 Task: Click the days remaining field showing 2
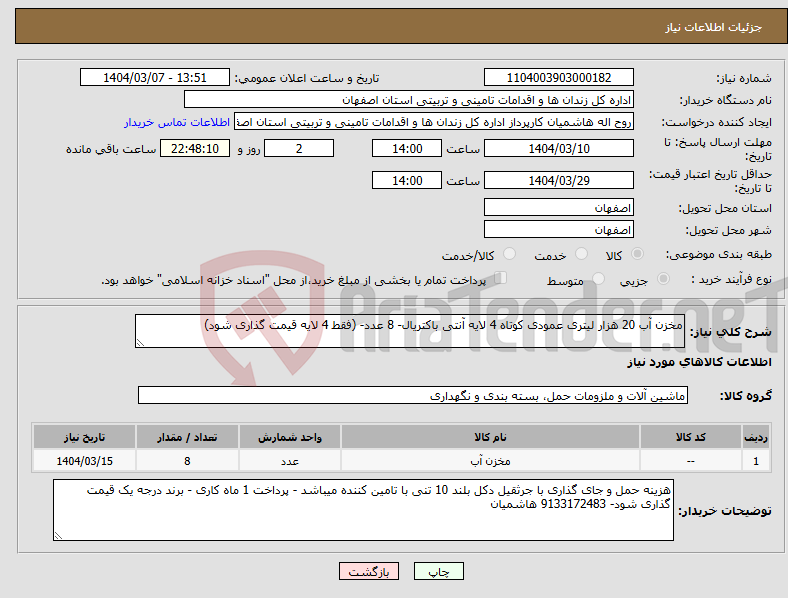click(299, 148)
